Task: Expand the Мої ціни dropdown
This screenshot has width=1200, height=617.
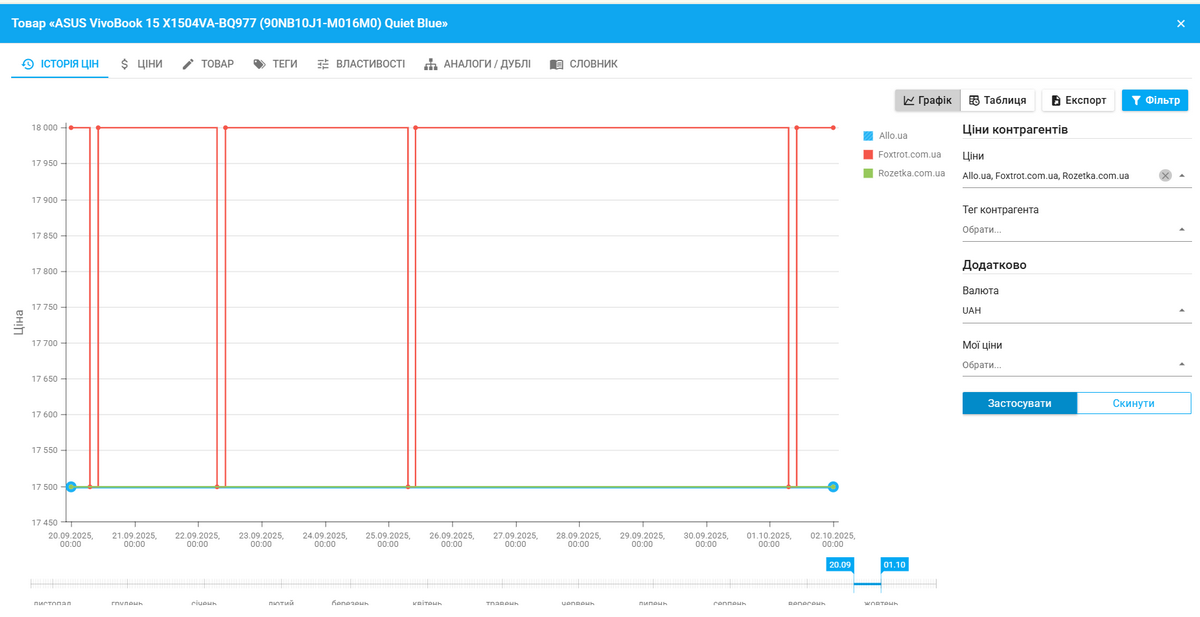Action: point(1183,365)
